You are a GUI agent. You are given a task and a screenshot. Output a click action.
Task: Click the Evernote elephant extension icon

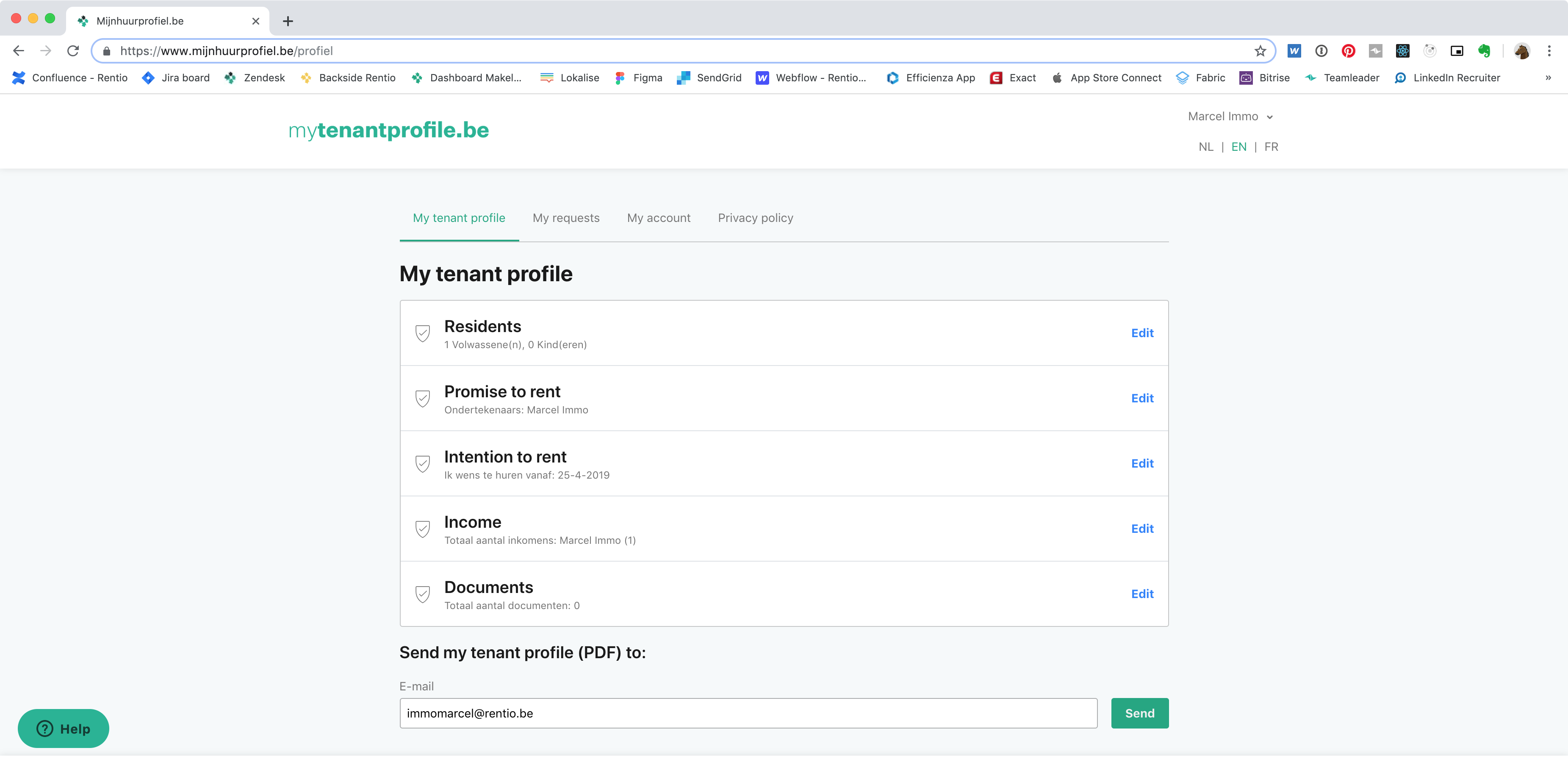click(x=1484, y=51)
